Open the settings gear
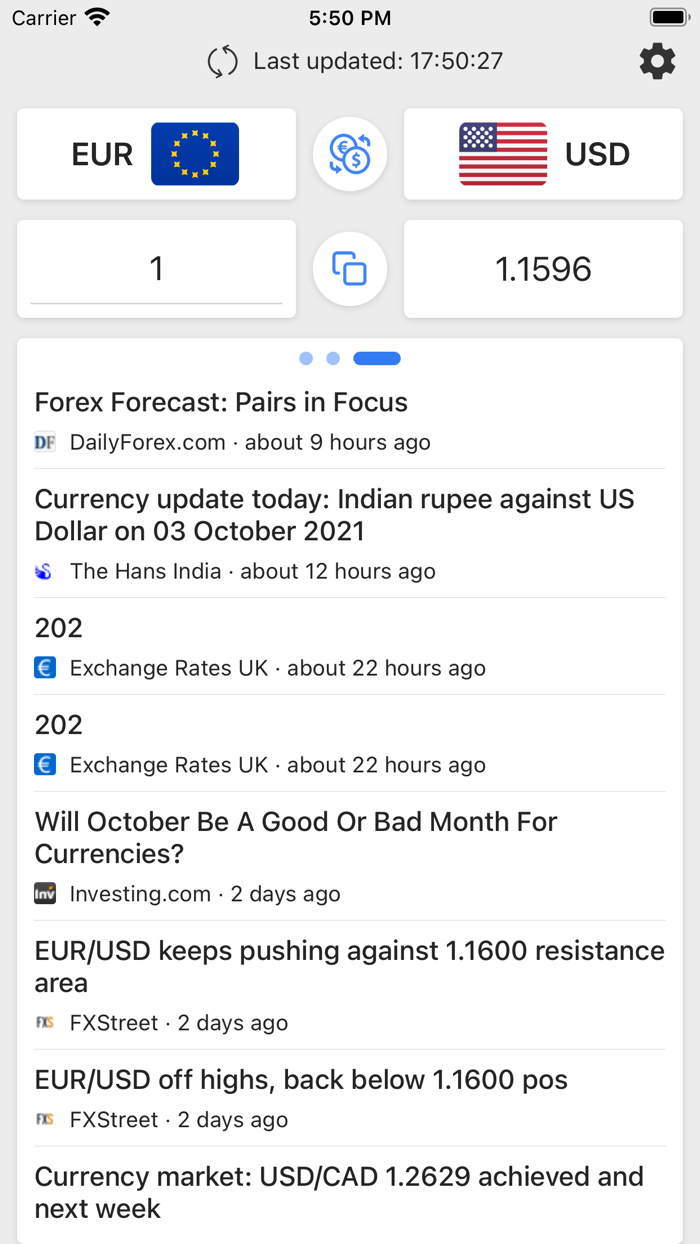 pos(657,61)
